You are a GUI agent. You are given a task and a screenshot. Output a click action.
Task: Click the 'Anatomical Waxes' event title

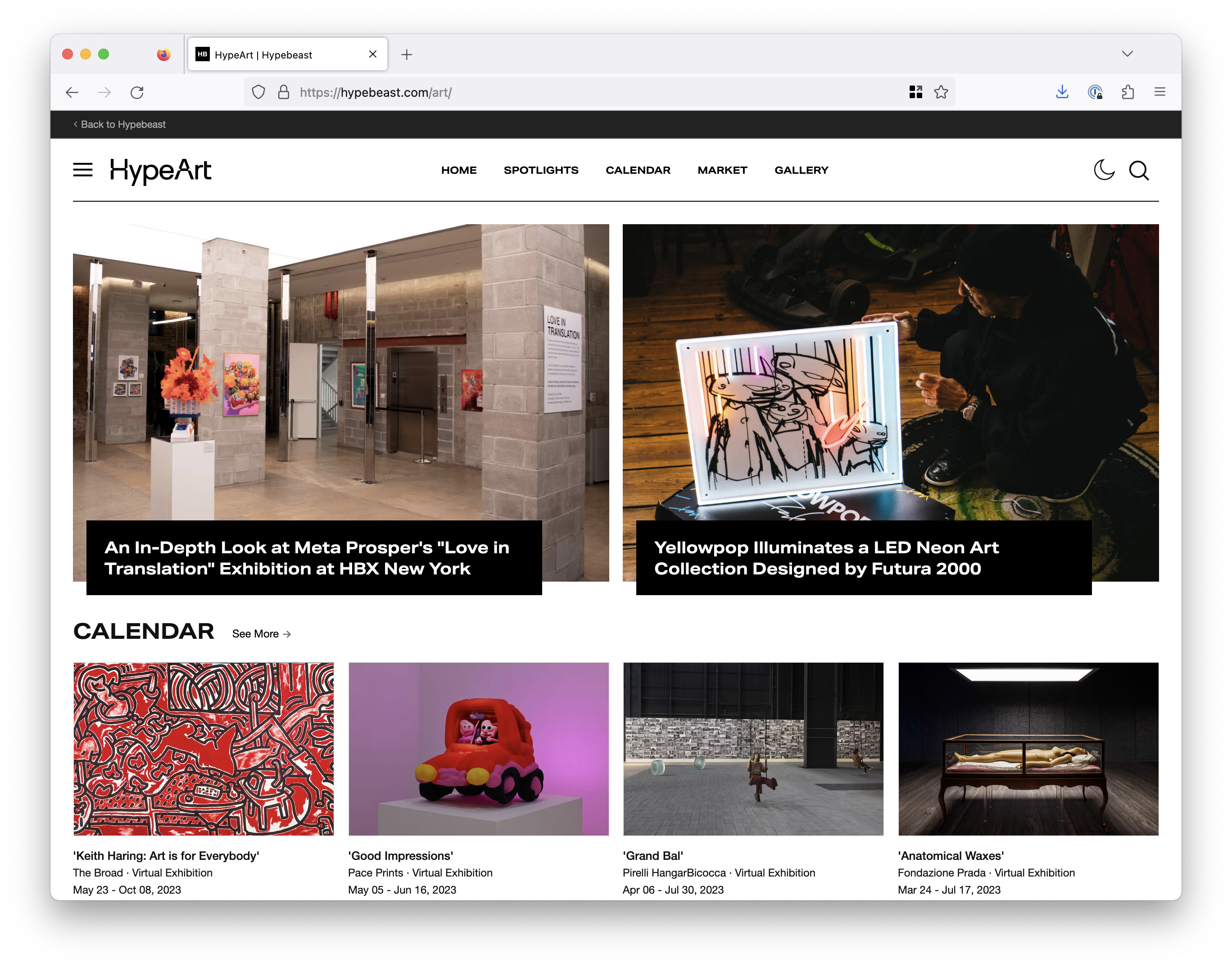point(951,855)
